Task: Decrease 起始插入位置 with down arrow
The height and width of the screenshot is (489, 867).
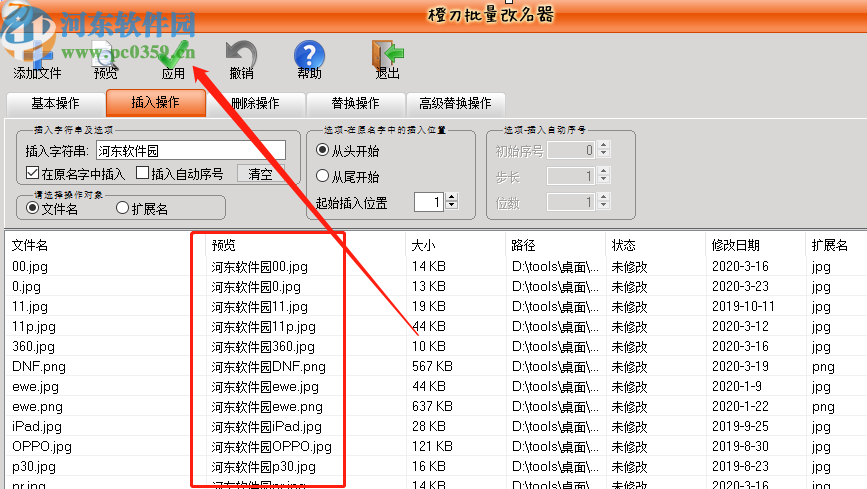Action: (452, 206)
